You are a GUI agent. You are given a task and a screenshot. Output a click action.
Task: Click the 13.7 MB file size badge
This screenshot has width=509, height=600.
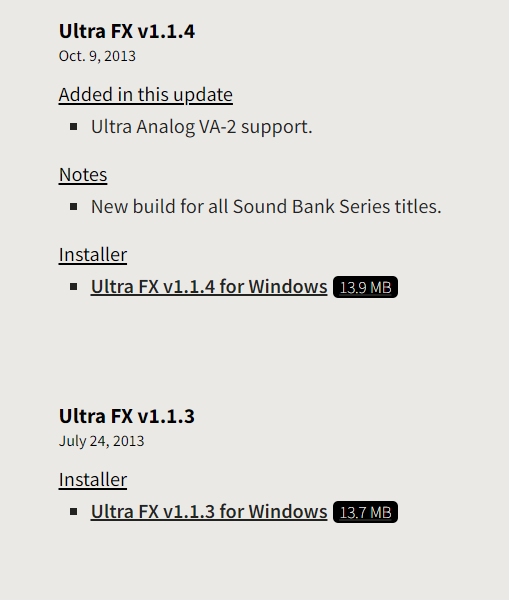pyautogui.click(x=365, y=512)
